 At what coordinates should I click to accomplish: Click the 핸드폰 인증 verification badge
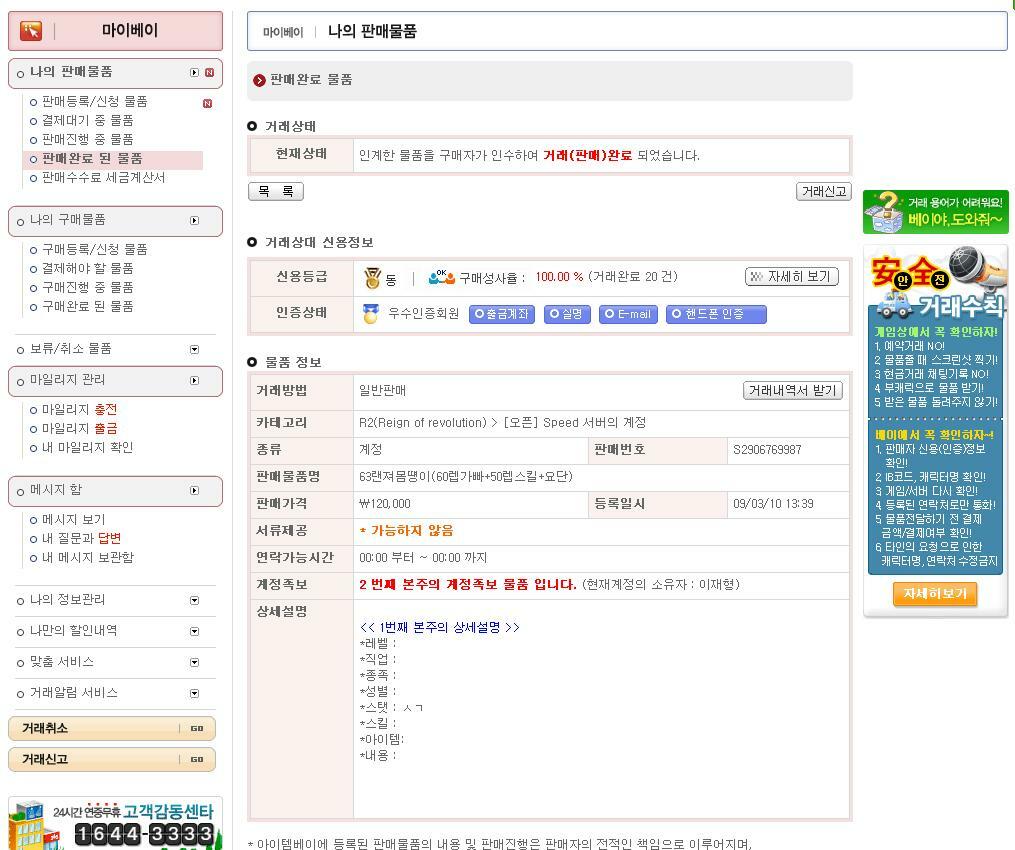point(716,313)
